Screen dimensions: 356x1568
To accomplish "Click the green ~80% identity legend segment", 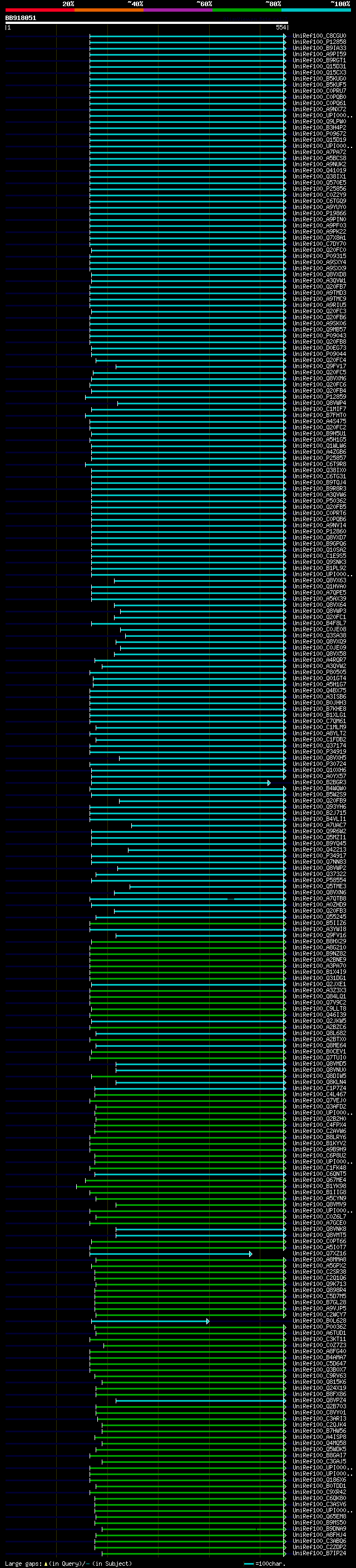I will tap(247, 10).
